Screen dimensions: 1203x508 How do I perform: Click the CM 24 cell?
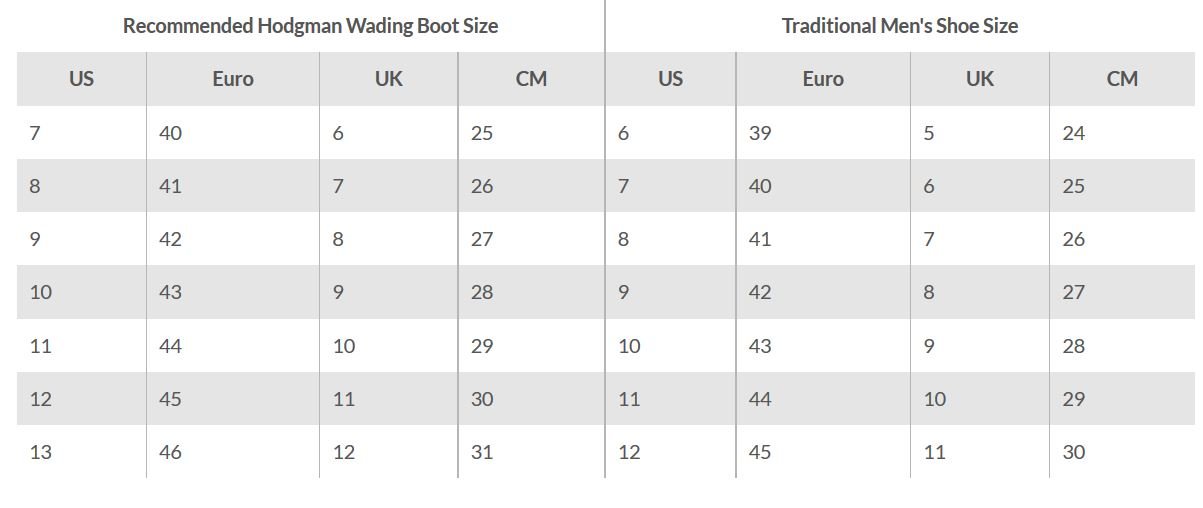click(1073, 133)
